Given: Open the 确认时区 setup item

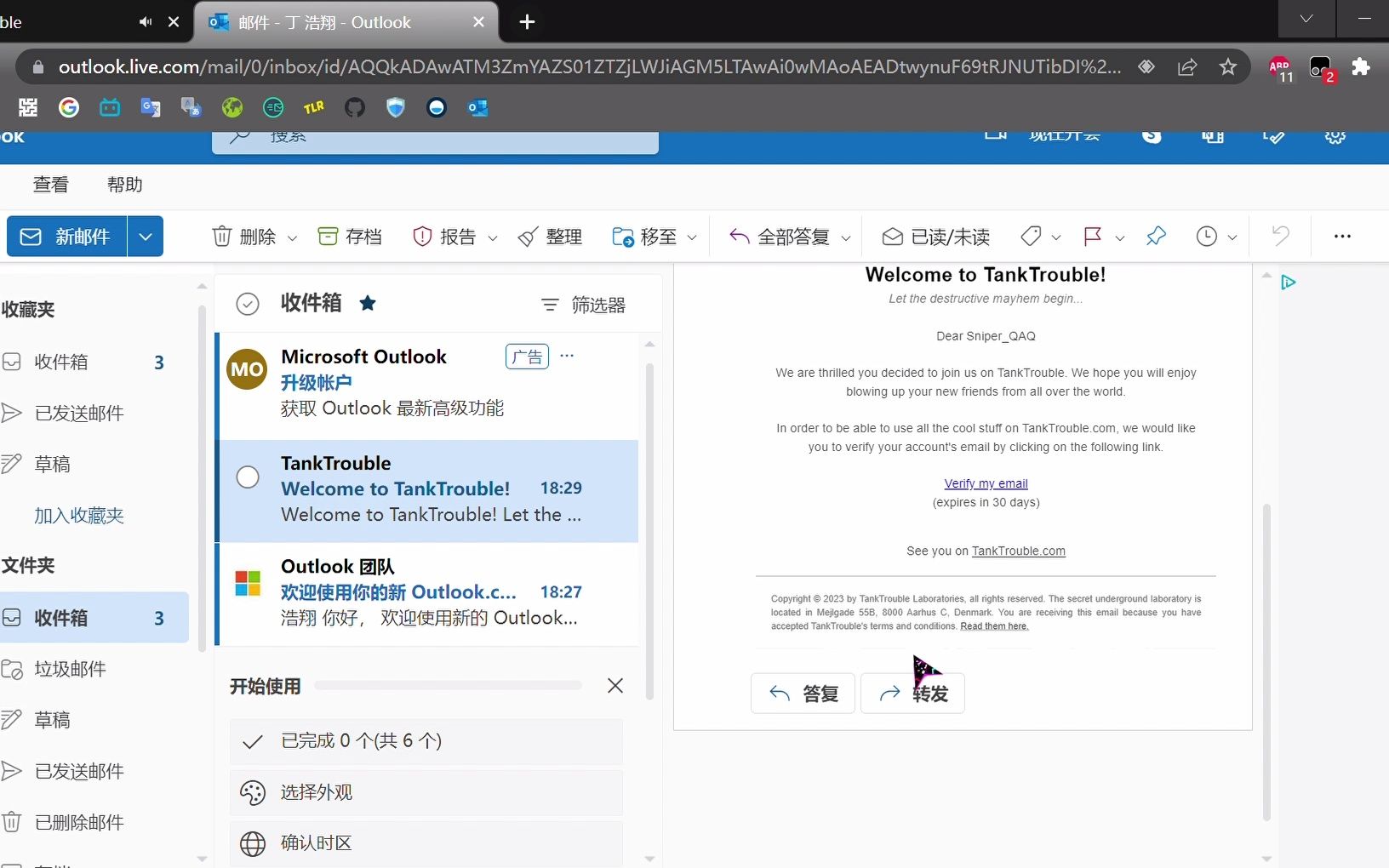Looking at the screenshot, I should click(x=426, y=843).
